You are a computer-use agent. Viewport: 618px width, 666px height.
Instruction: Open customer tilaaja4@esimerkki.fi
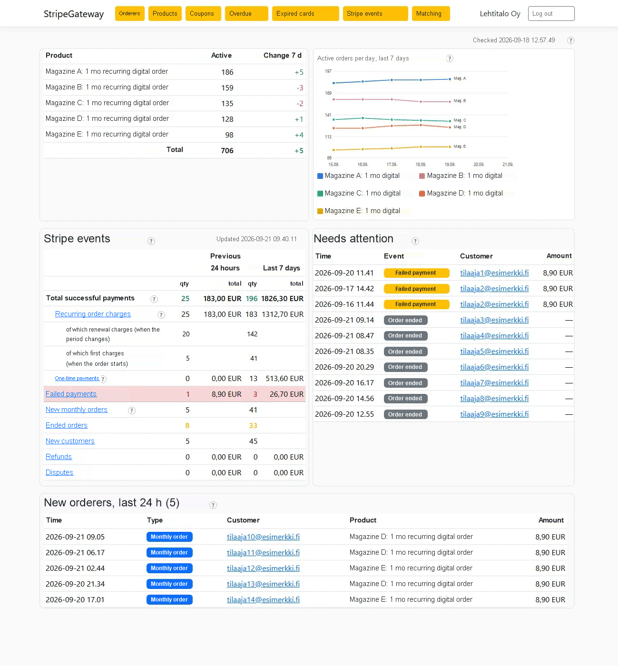point(494,336)
